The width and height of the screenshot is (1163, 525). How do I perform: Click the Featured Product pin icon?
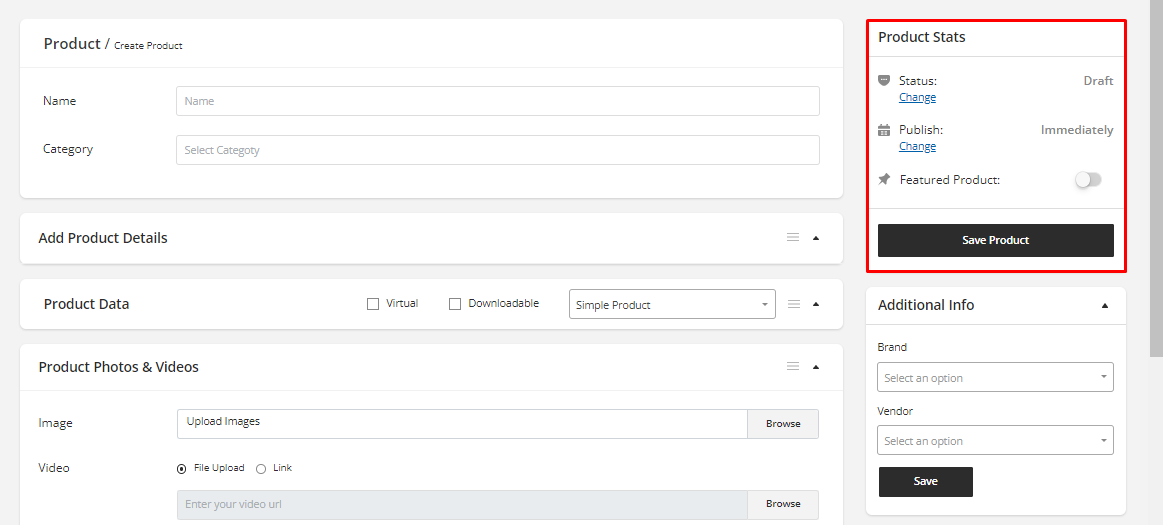click(884, 180)
